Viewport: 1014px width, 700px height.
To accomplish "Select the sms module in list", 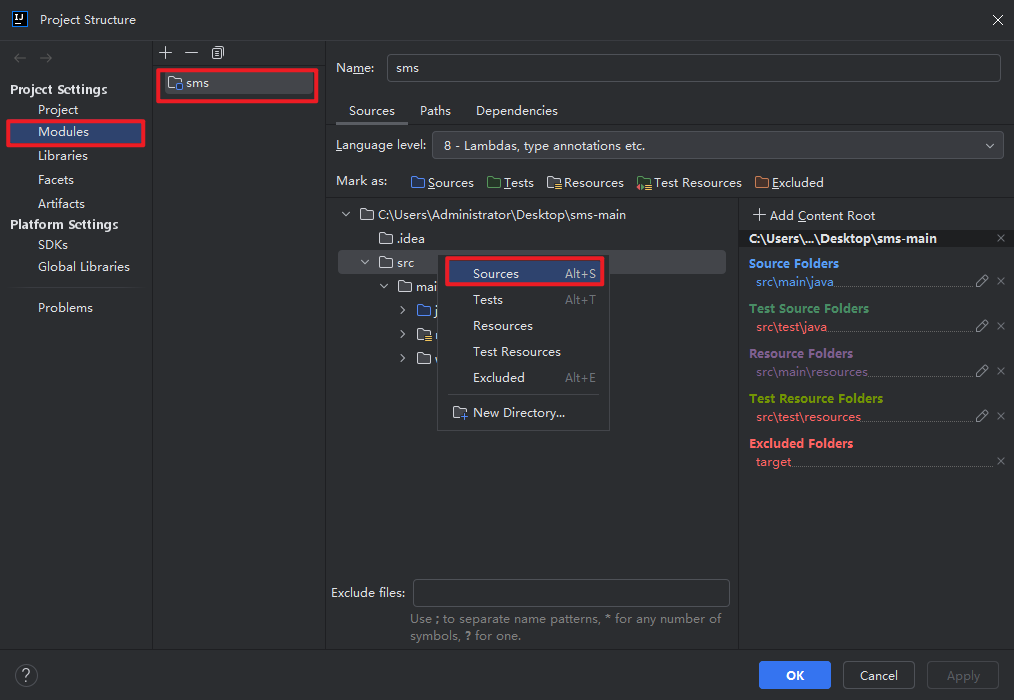I will (238, 83).
